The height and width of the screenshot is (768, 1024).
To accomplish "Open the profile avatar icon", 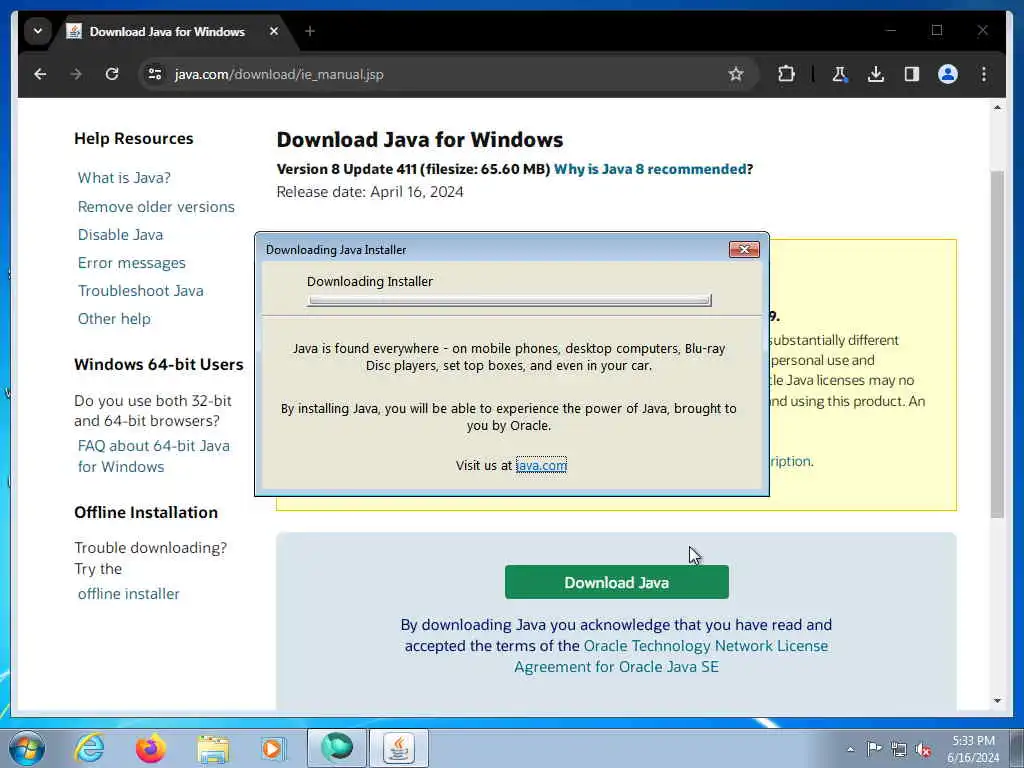I will click(x=948, y=74).
